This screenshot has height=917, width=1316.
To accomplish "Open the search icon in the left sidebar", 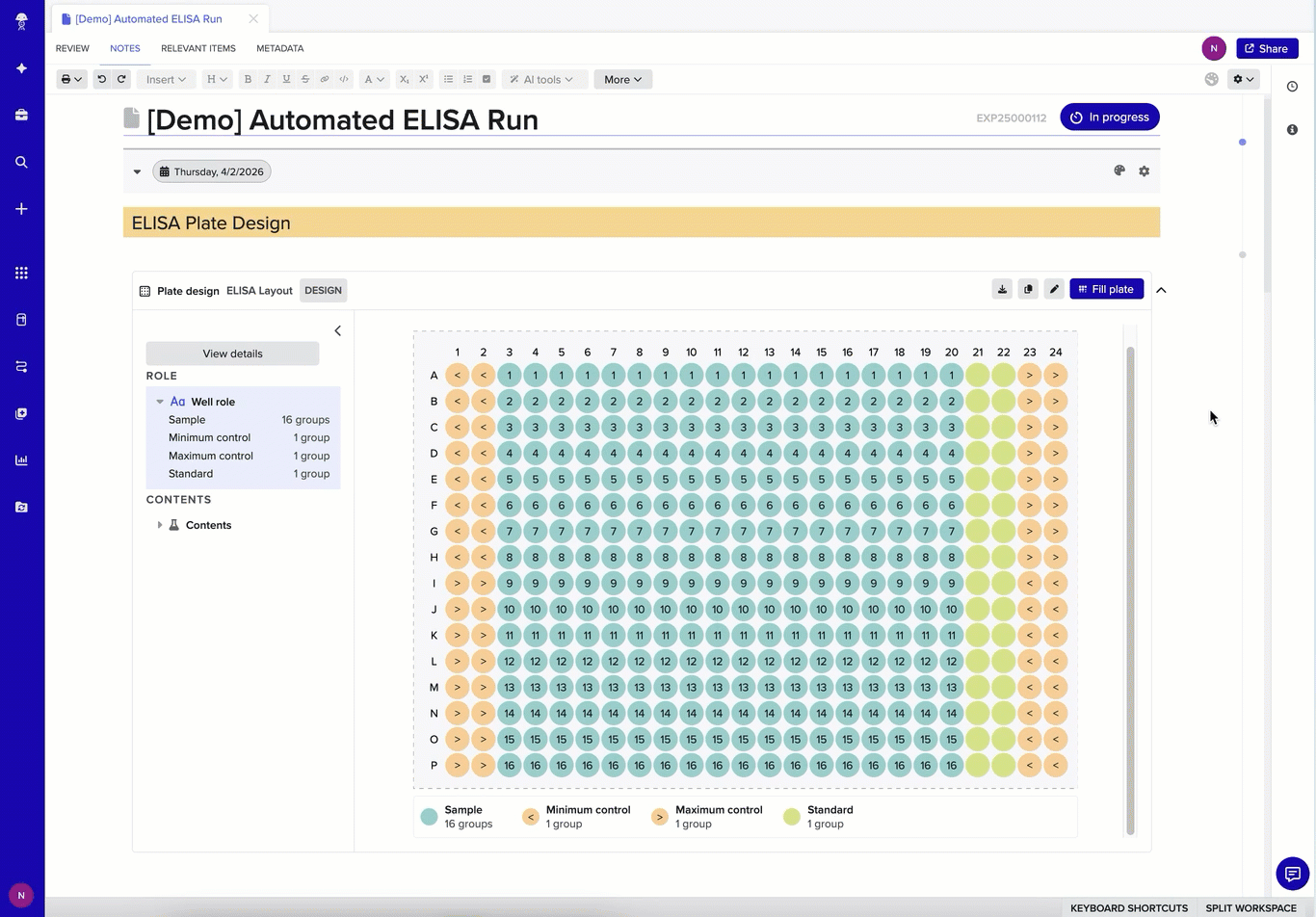I will click(x=21, y=162).
